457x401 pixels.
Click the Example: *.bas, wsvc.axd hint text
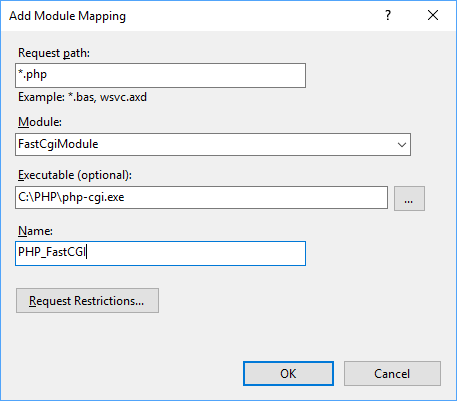point(82,97)
